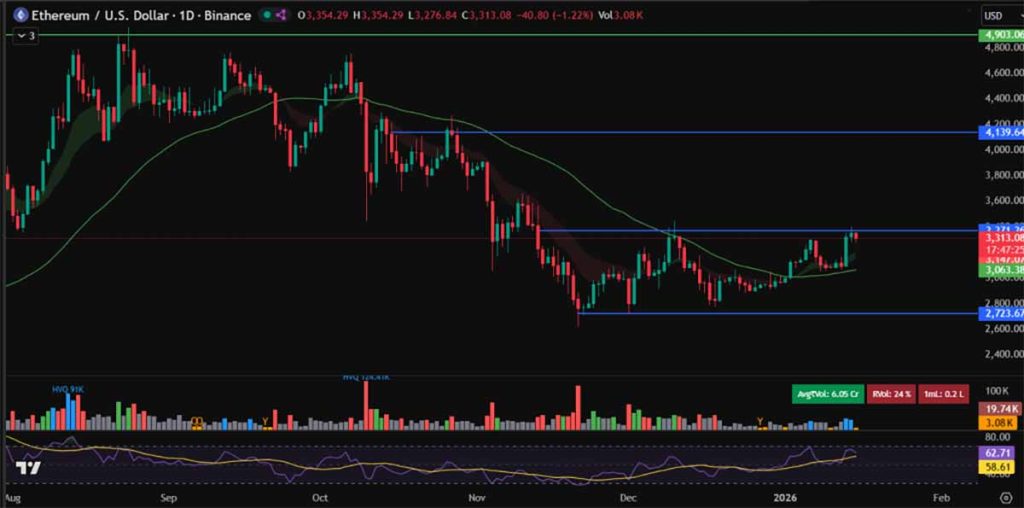The height and width of the screenshot is (508, 1024).
Task: Click the AvgVol: 6.05 Cr badge
Action: pyautogui.click(x=826, y=394)
